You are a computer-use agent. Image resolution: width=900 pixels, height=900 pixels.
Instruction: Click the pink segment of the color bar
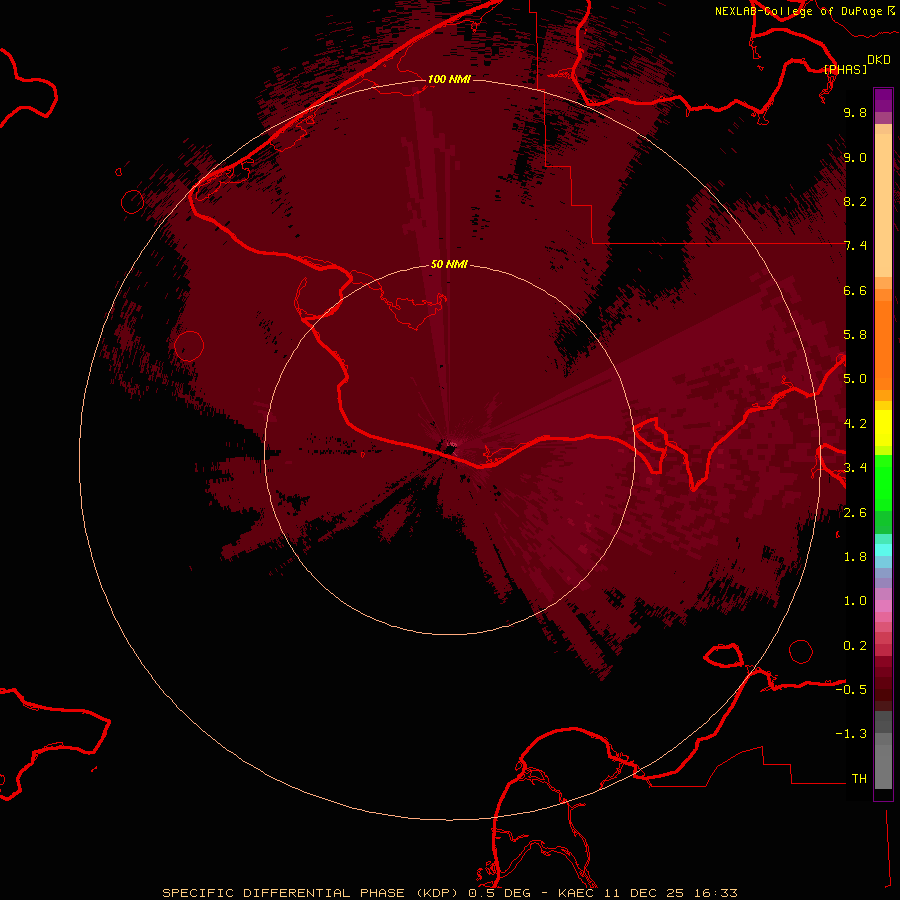tap(883, 606)
